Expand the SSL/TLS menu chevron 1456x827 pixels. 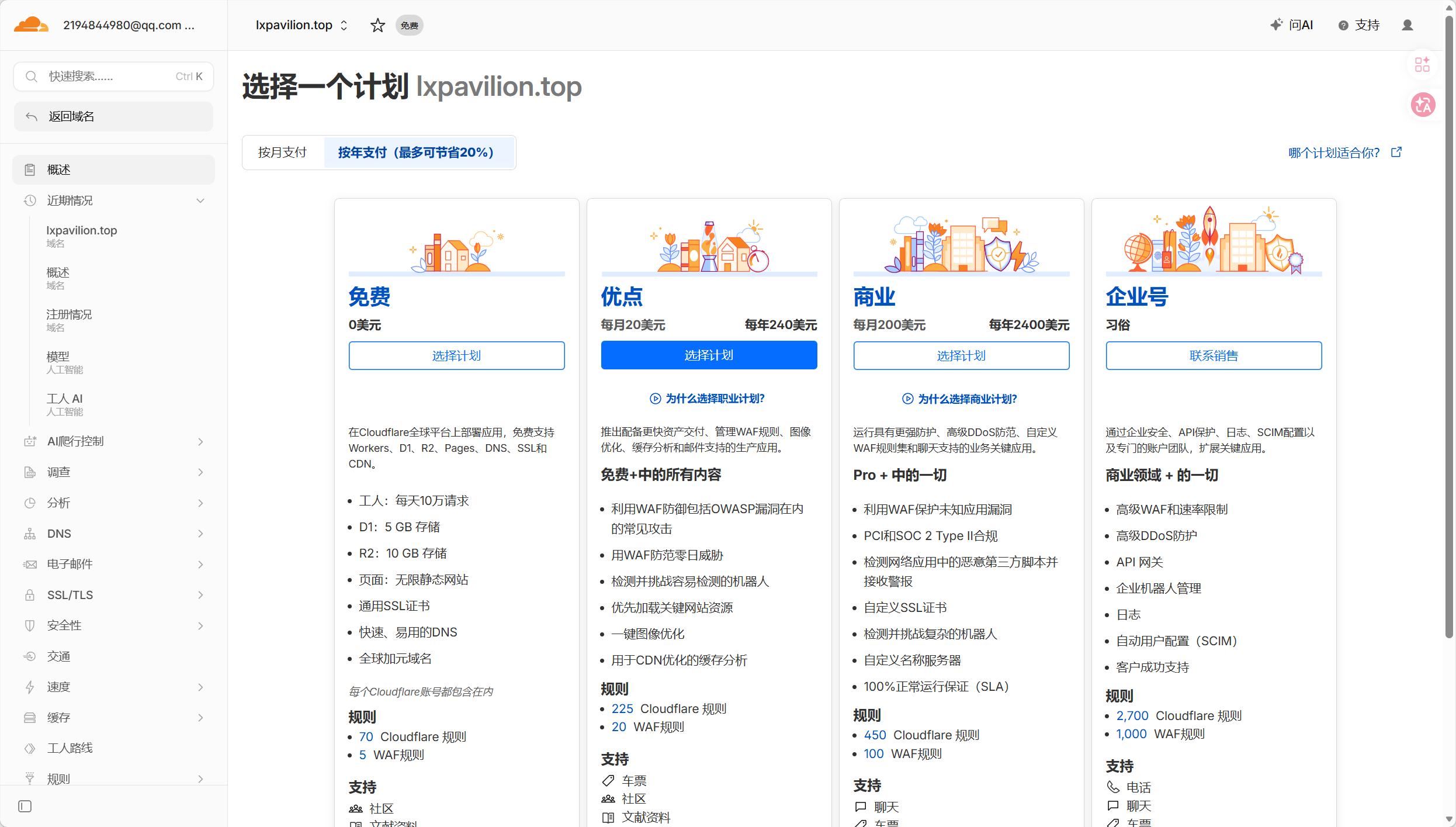coord(200,595)
